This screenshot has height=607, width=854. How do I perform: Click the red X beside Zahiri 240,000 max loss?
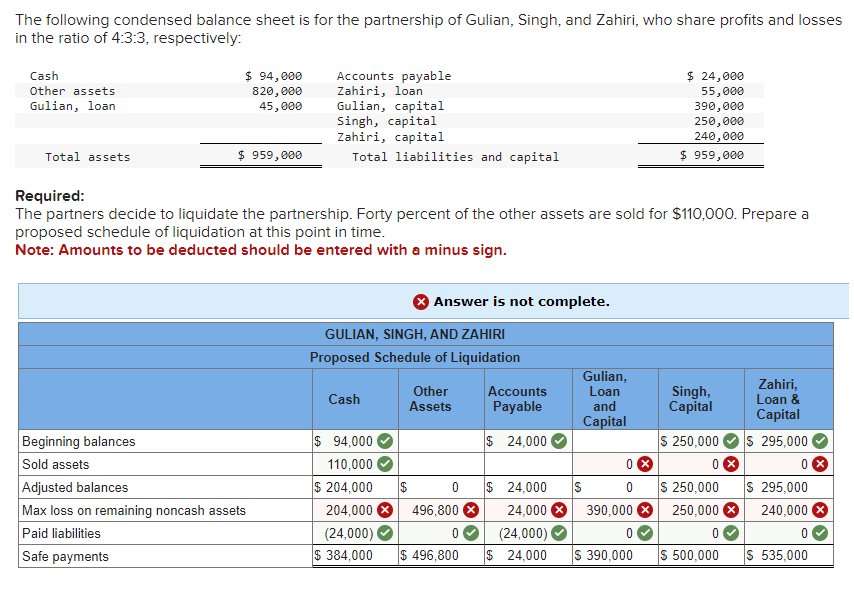820,509
